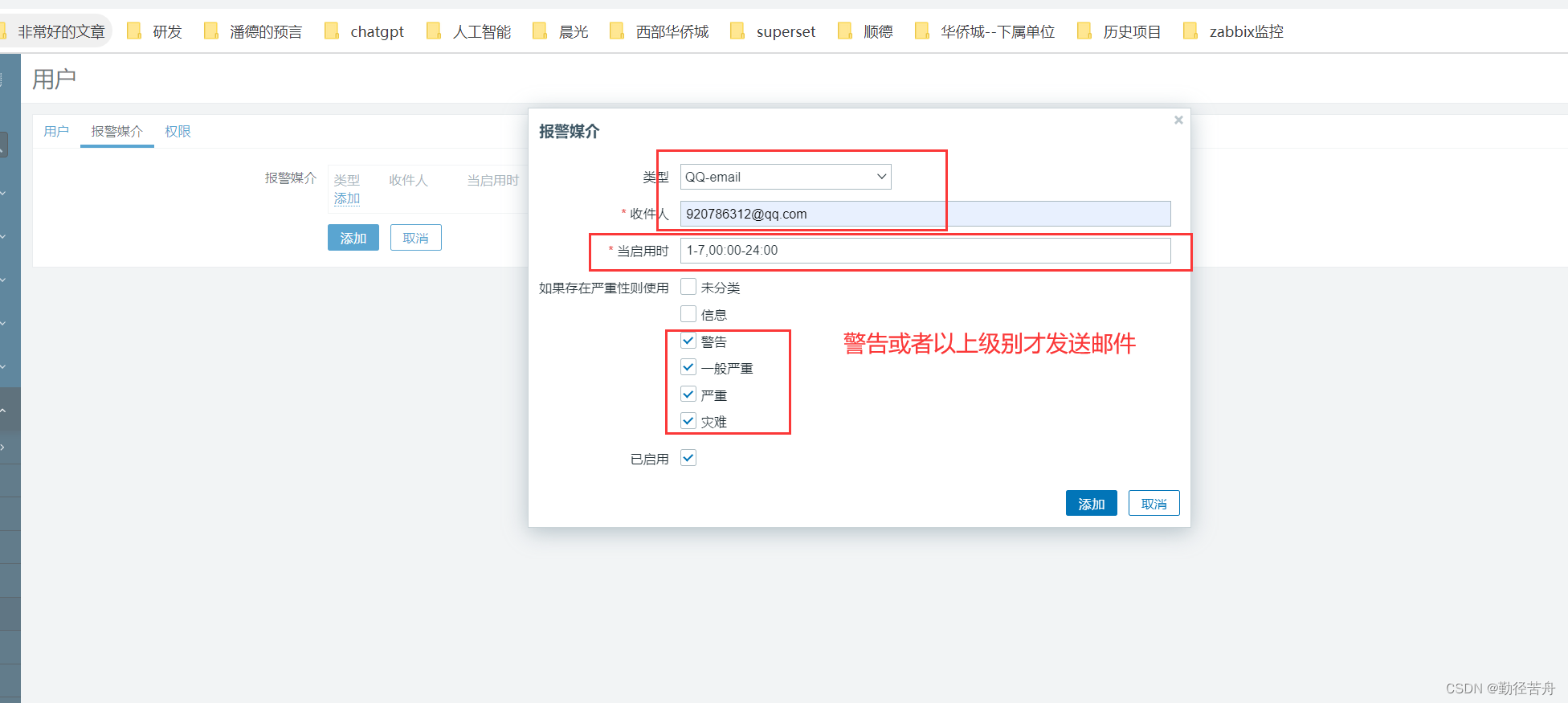Uncheck the 一般严重 severity checkbox
1568x703 pixels.
pyautogui.click(x=688, y=367)
